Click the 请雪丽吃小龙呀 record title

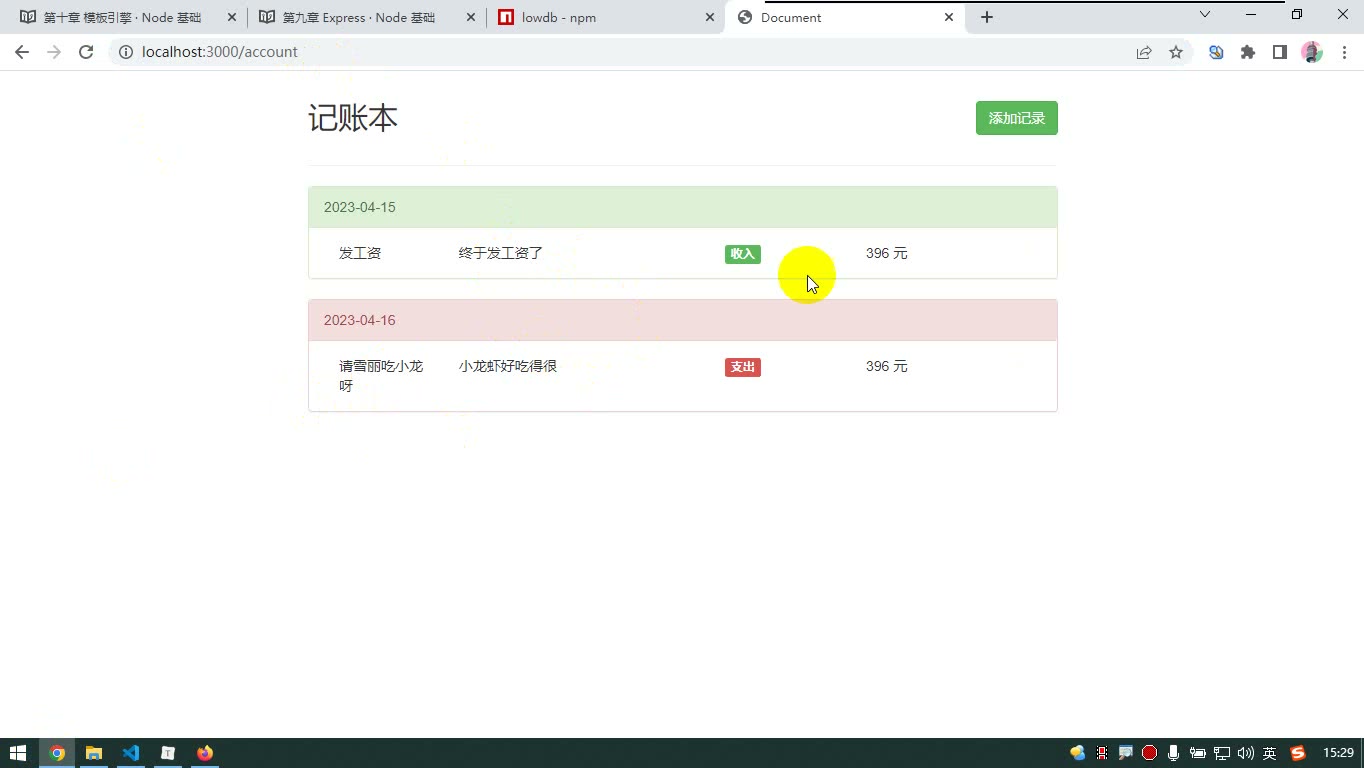tap(381, 376)
